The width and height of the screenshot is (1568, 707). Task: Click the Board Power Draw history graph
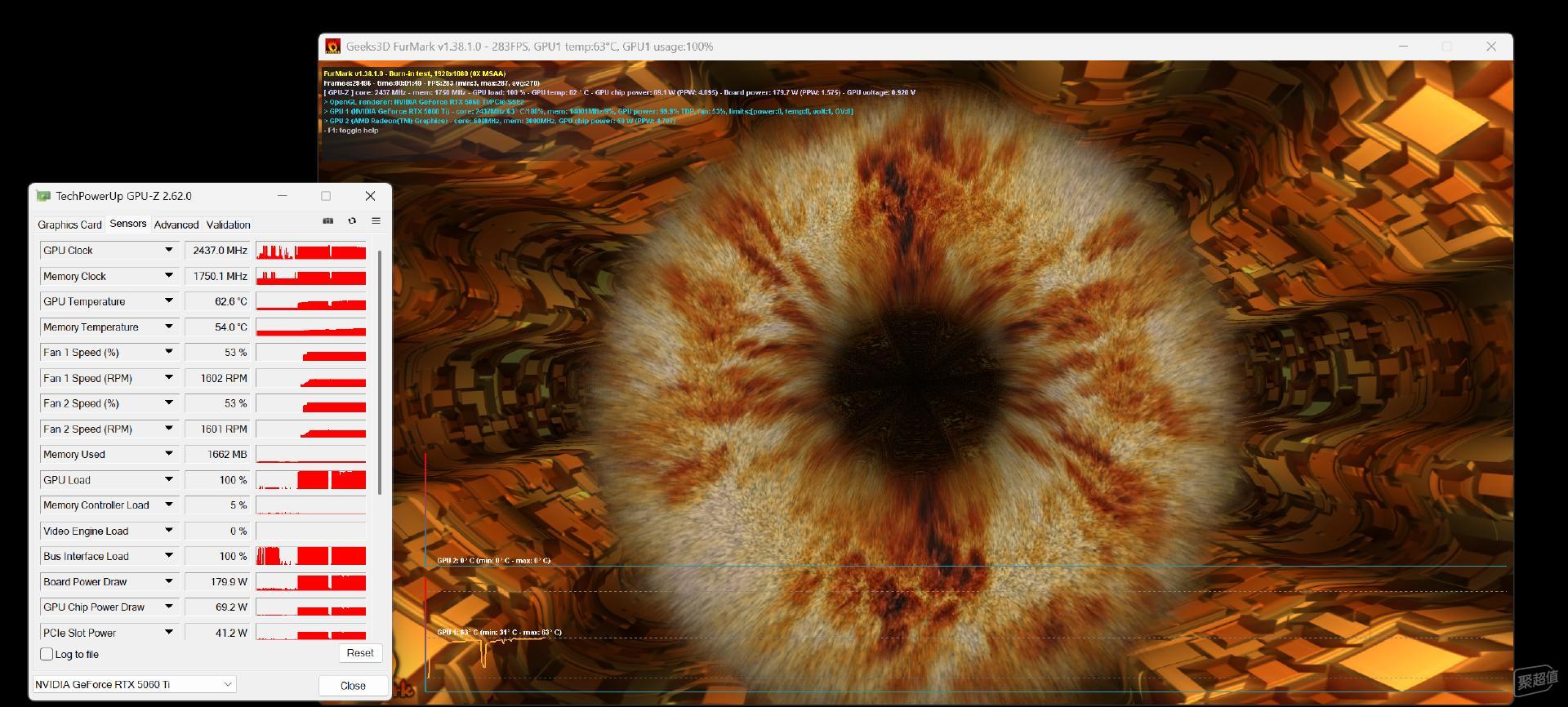pos(311,581)
